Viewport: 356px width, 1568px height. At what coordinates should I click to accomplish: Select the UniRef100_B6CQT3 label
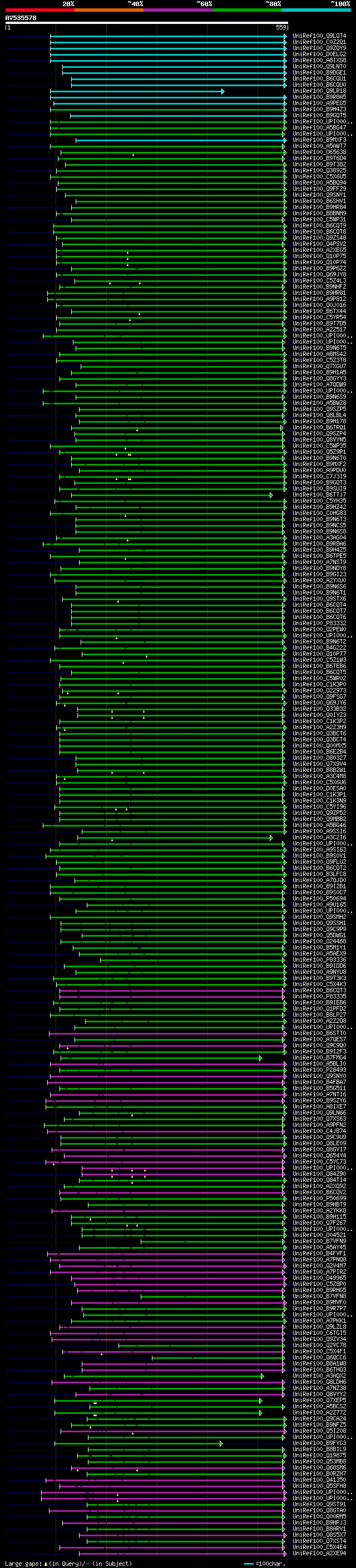tap(319, 990)
